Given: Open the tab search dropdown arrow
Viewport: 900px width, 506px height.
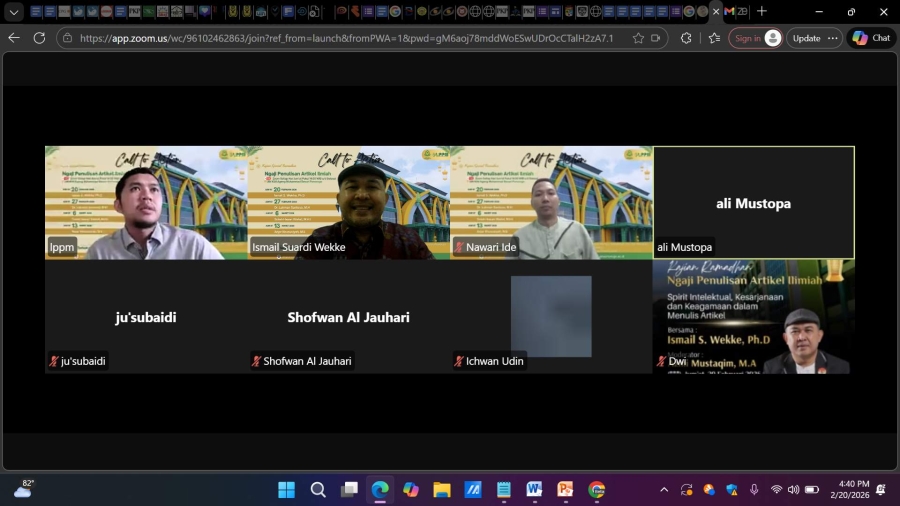Looking at the screenshot, I should tap(14, 12).
